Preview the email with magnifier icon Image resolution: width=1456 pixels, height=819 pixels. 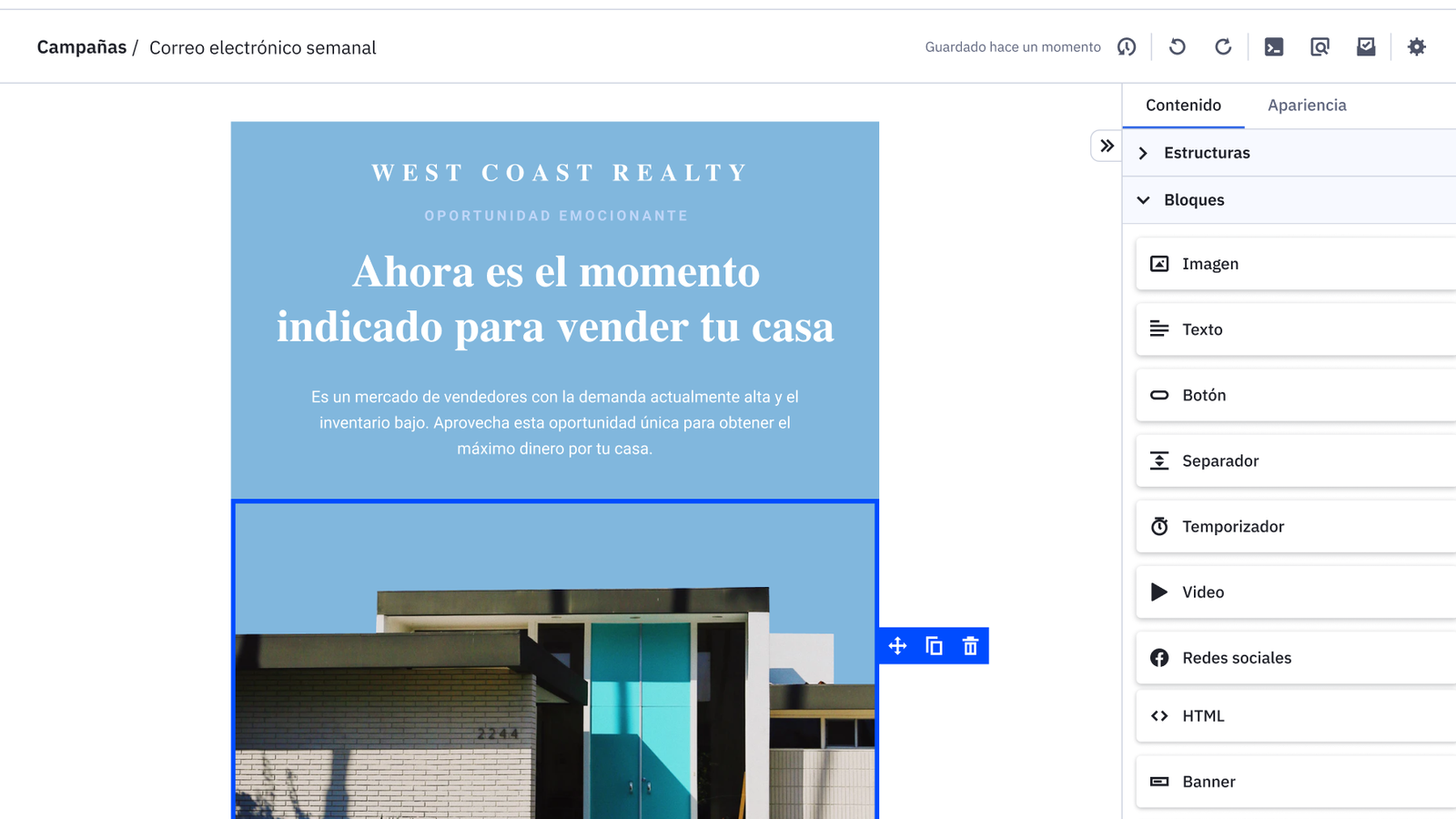coord(1319,47)
